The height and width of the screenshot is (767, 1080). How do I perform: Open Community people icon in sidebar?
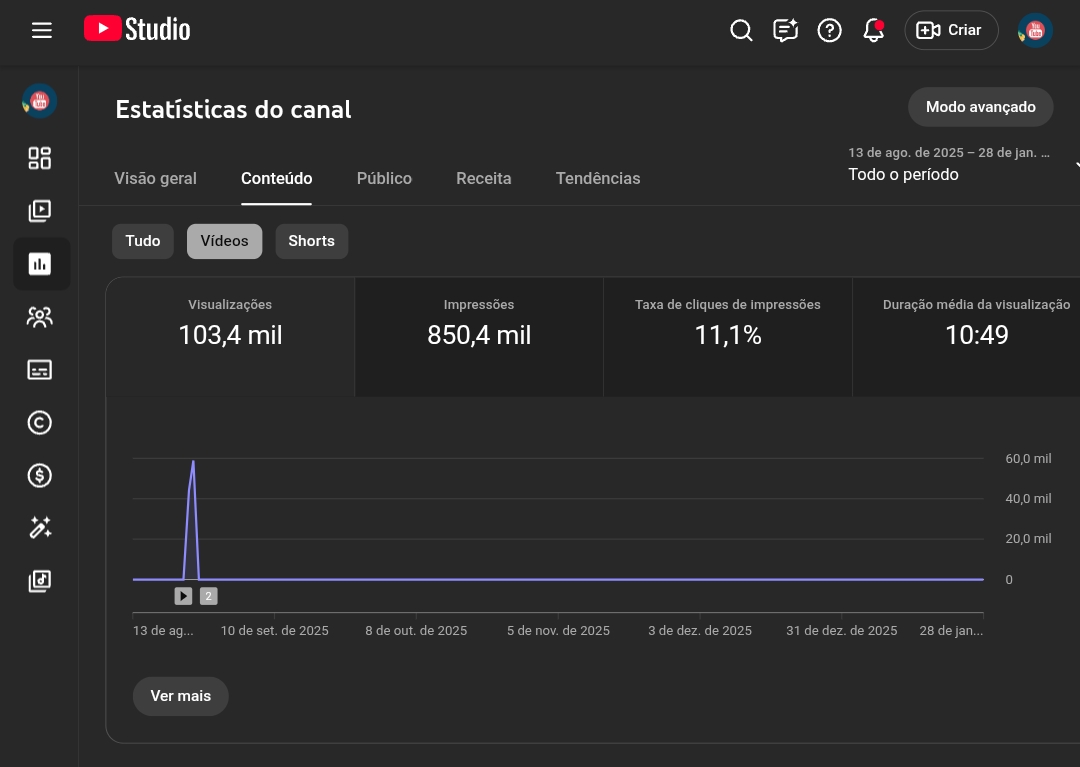(x=40, y=317)
